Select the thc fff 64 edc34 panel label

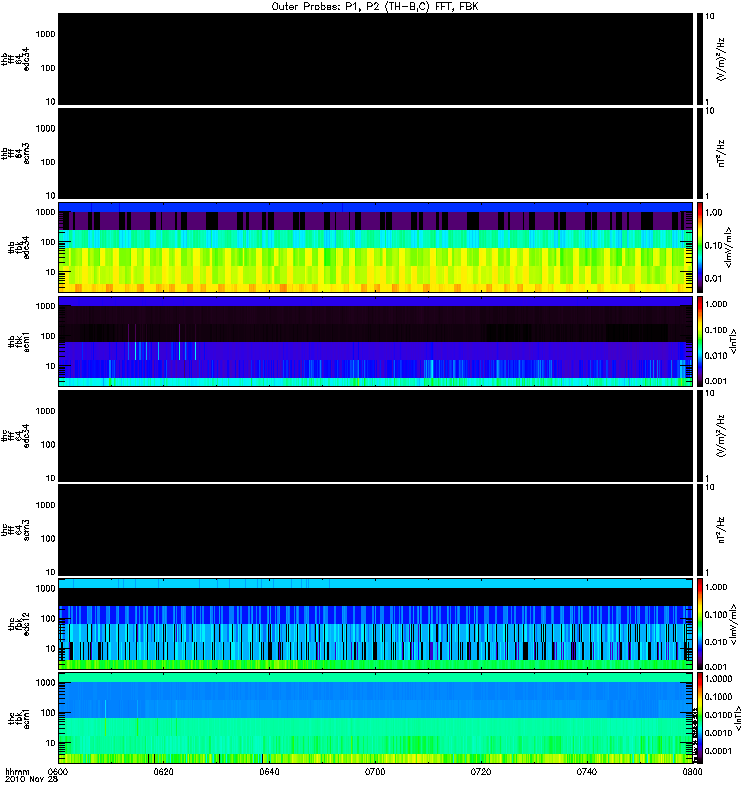pyautogui.click(x=15, y=436)
